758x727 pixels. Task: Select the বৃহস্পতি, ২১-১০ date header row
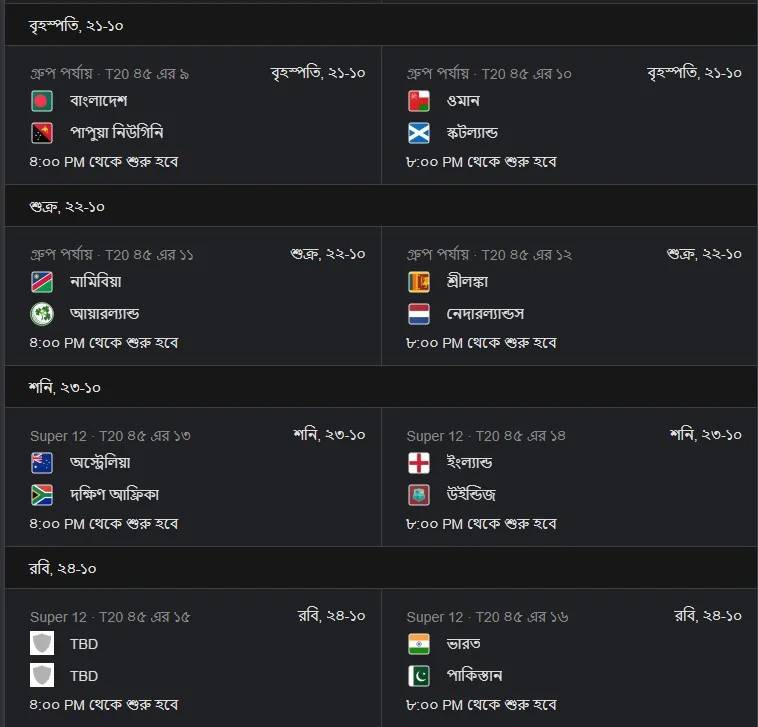click(381, 25)
